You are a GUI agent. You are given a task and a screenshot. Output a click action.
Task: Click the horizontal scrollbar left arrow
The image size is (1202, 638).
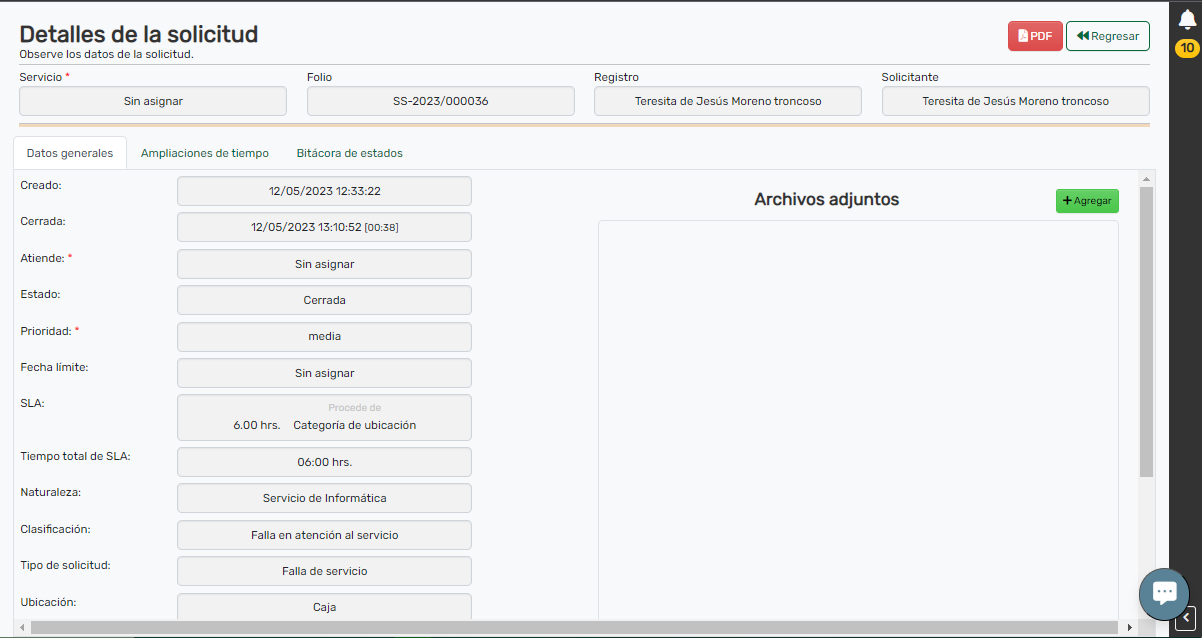pyautogui.click(x=23, y=627)
